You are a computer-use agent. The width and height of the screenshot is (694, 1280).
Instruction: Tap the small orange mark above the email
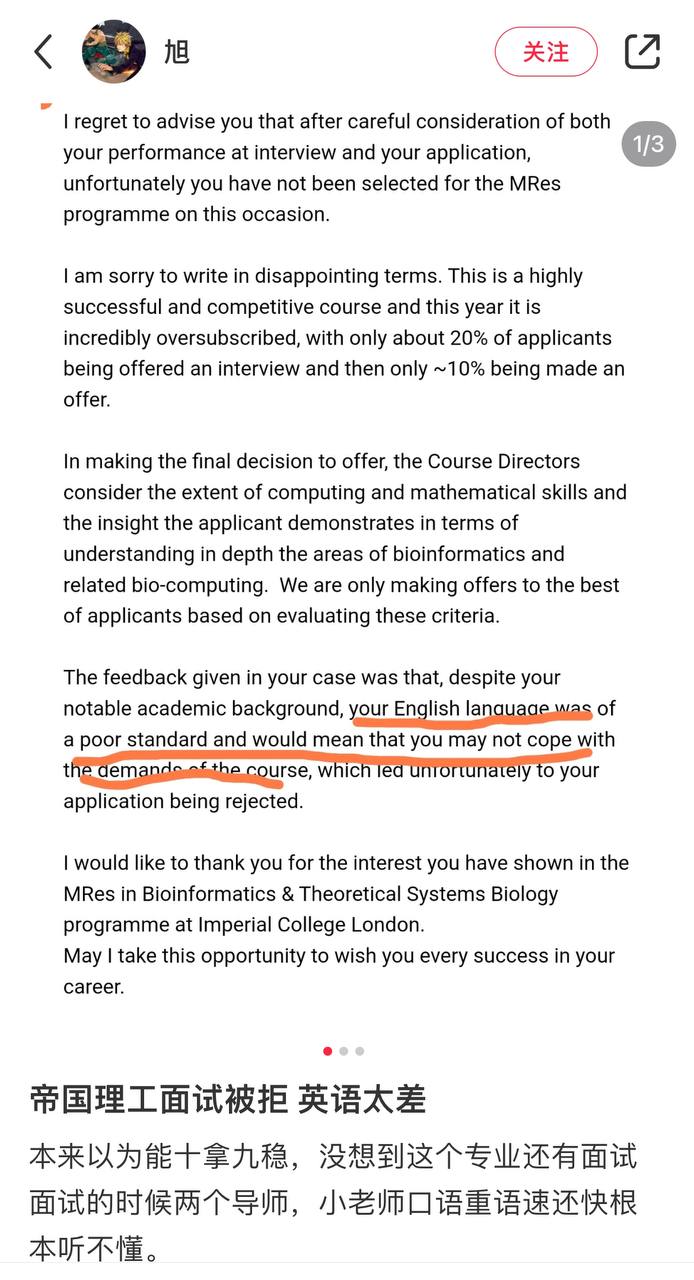click(x=45, y=105)
